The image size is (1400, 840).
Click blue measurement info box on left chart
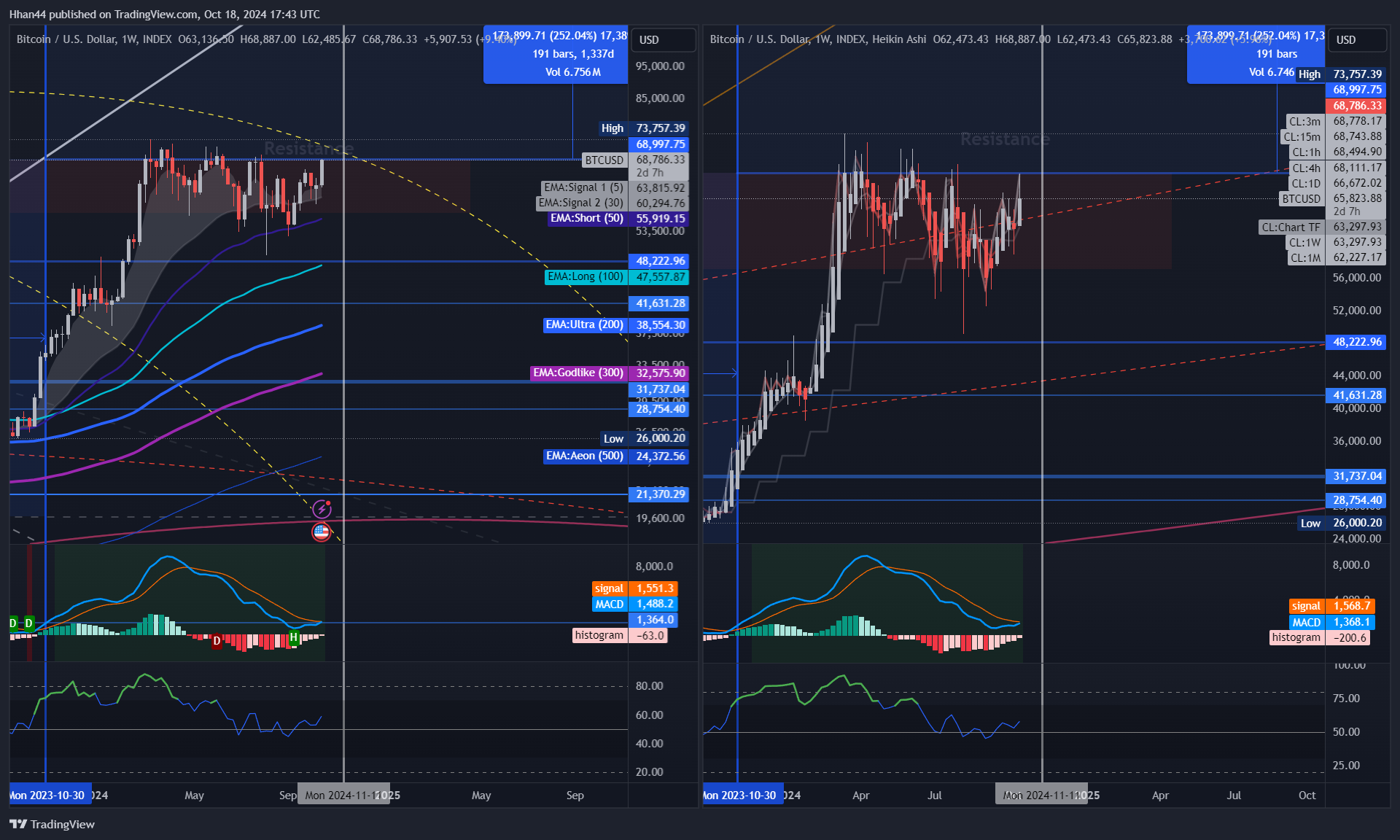556,54
